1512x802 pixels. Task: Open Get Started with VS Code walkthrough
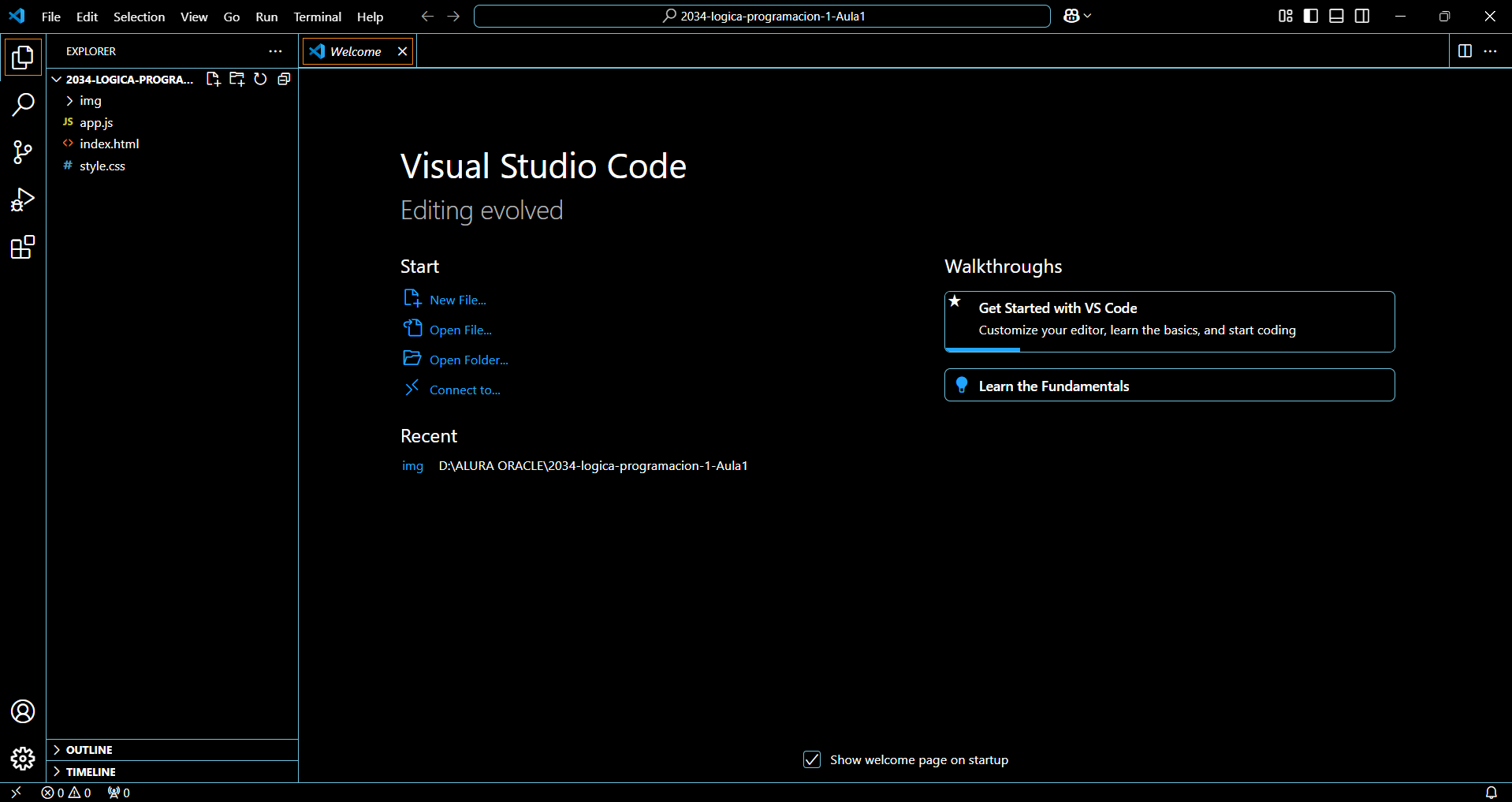coord(1169,322)
